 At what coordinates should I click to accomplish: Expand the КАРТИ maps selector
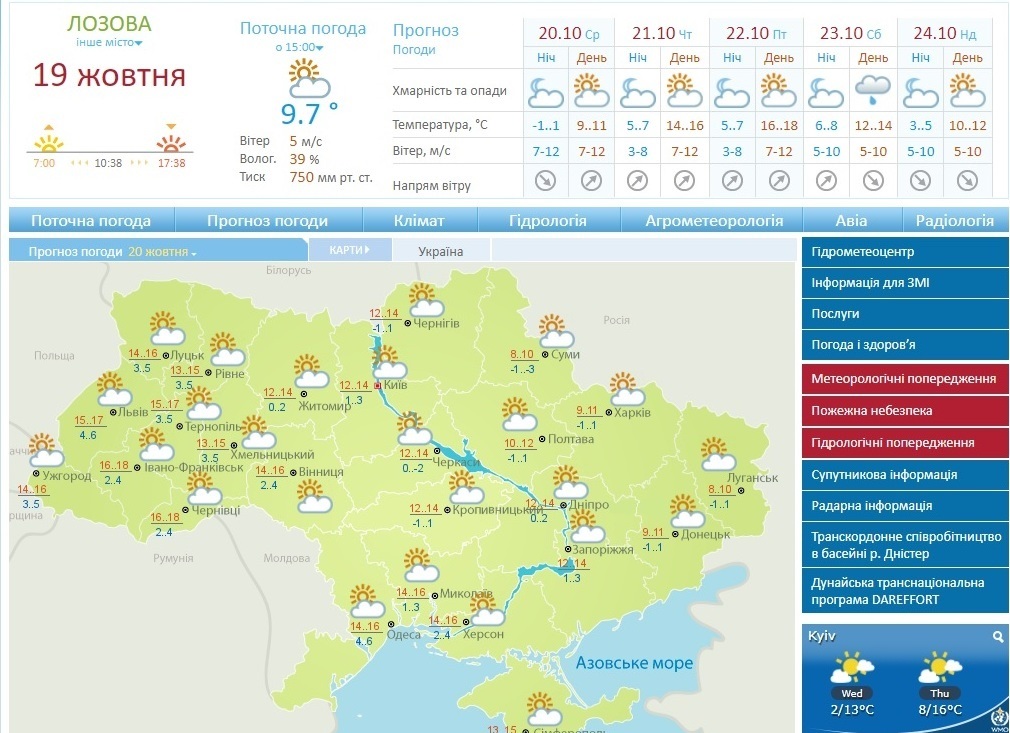point(350,250)
